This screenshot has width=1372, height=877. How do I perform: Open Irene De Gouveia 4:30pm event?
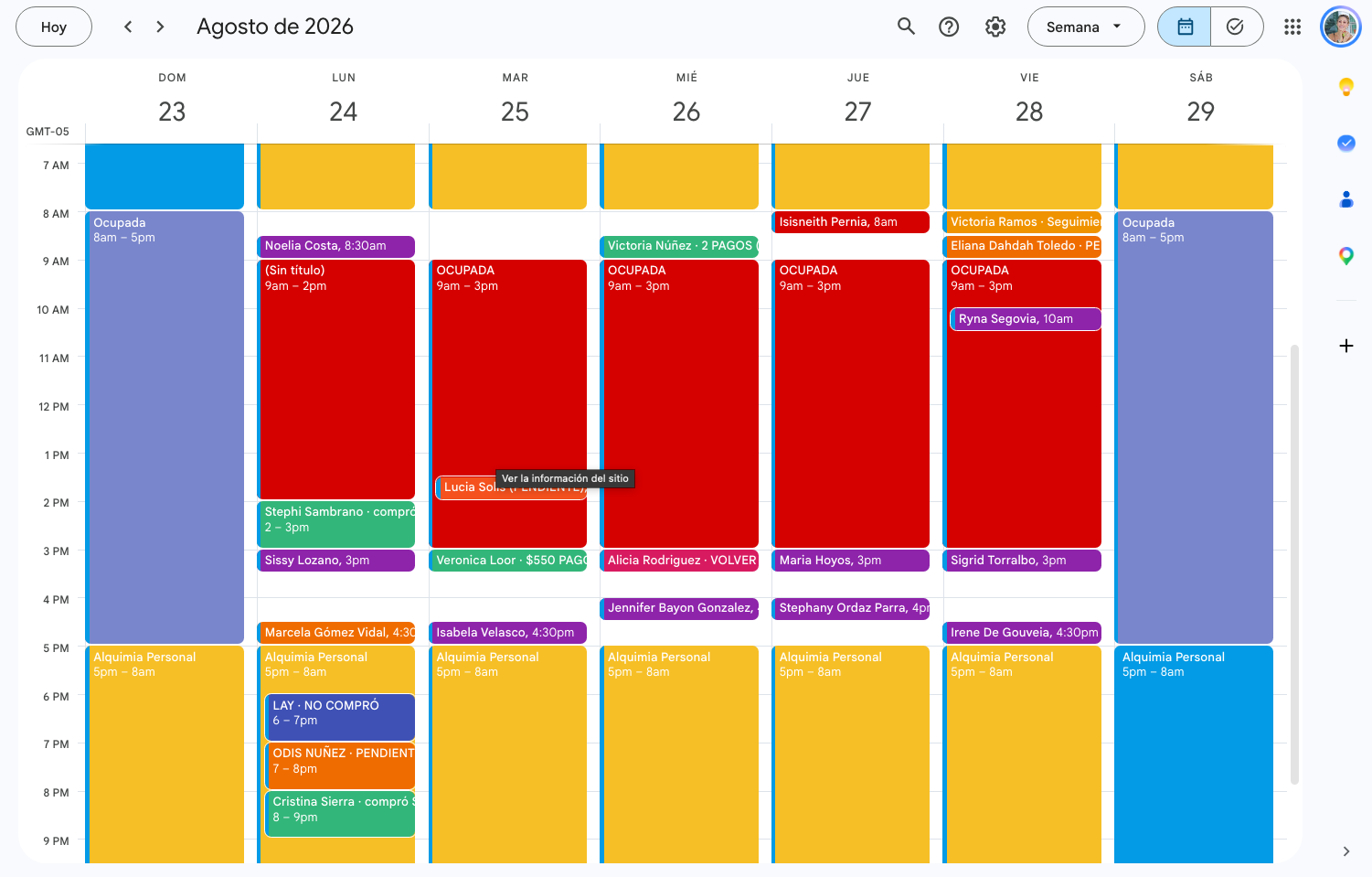(1022, 633)
